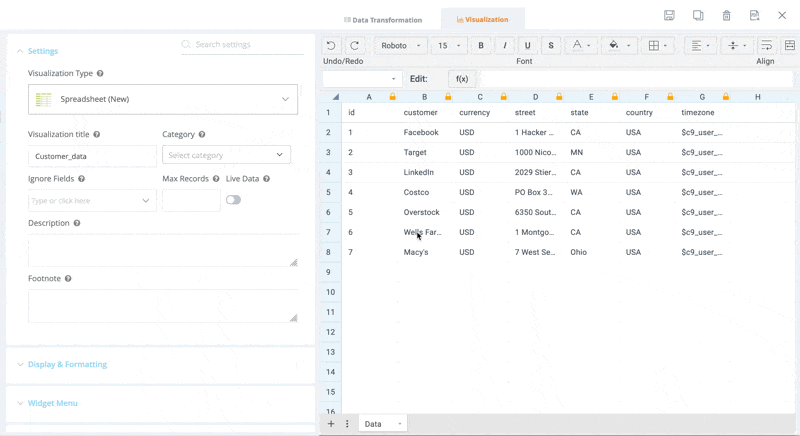800x436 pixels.
Task: Click the Redo arrow icon
Action: (x=354, y=46)
